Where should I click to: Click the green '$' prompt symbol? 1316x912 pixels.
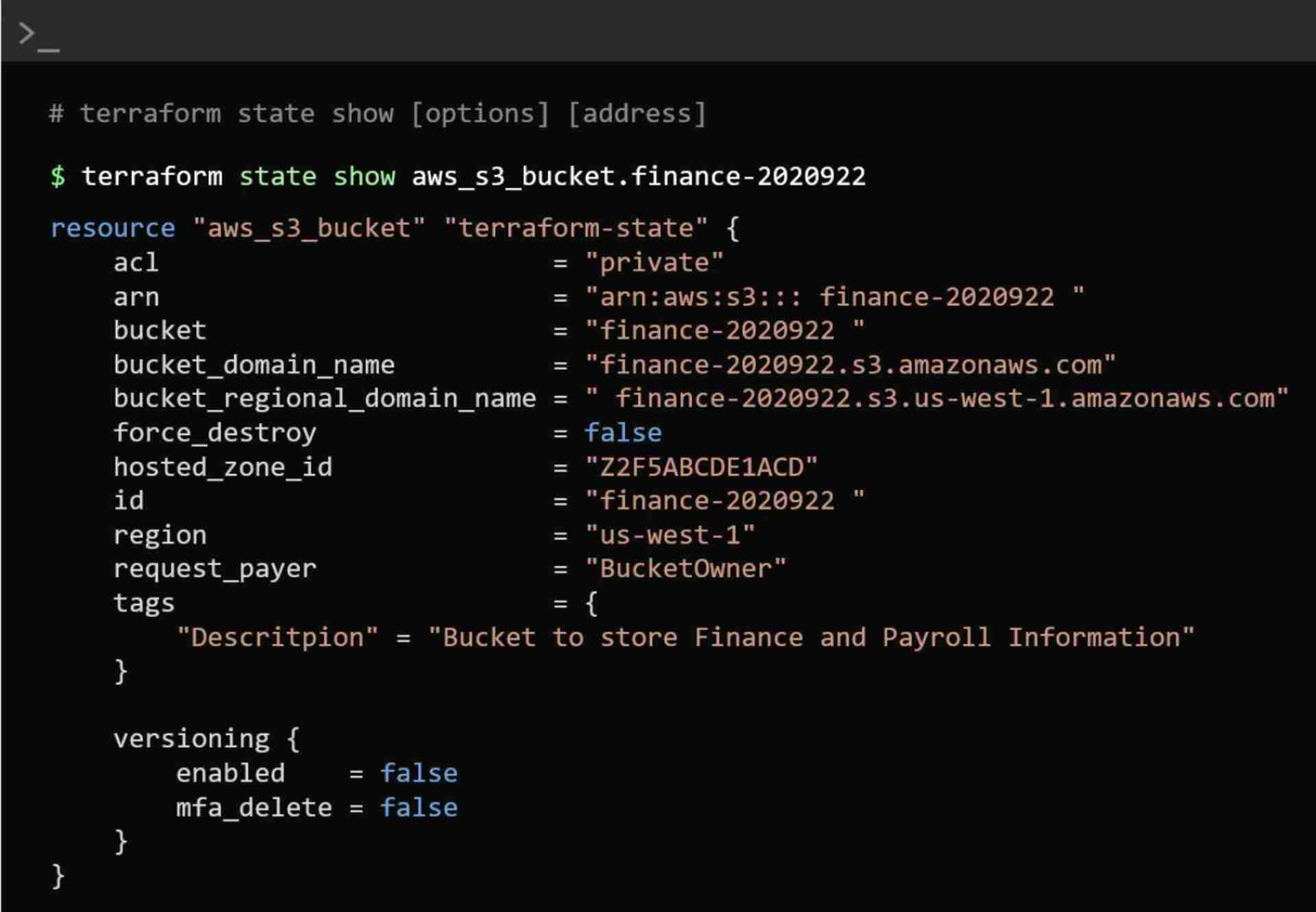pyautogui.click(x=58, y=177)
